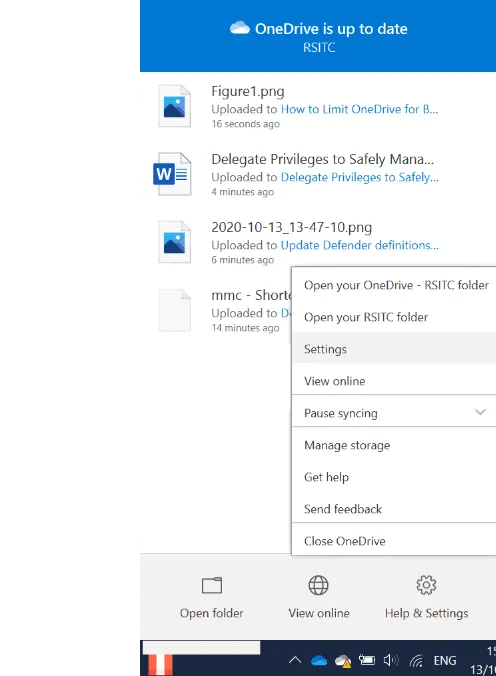
Task: Click the View online label in bottom bar
Action: [x=319, y=613]
